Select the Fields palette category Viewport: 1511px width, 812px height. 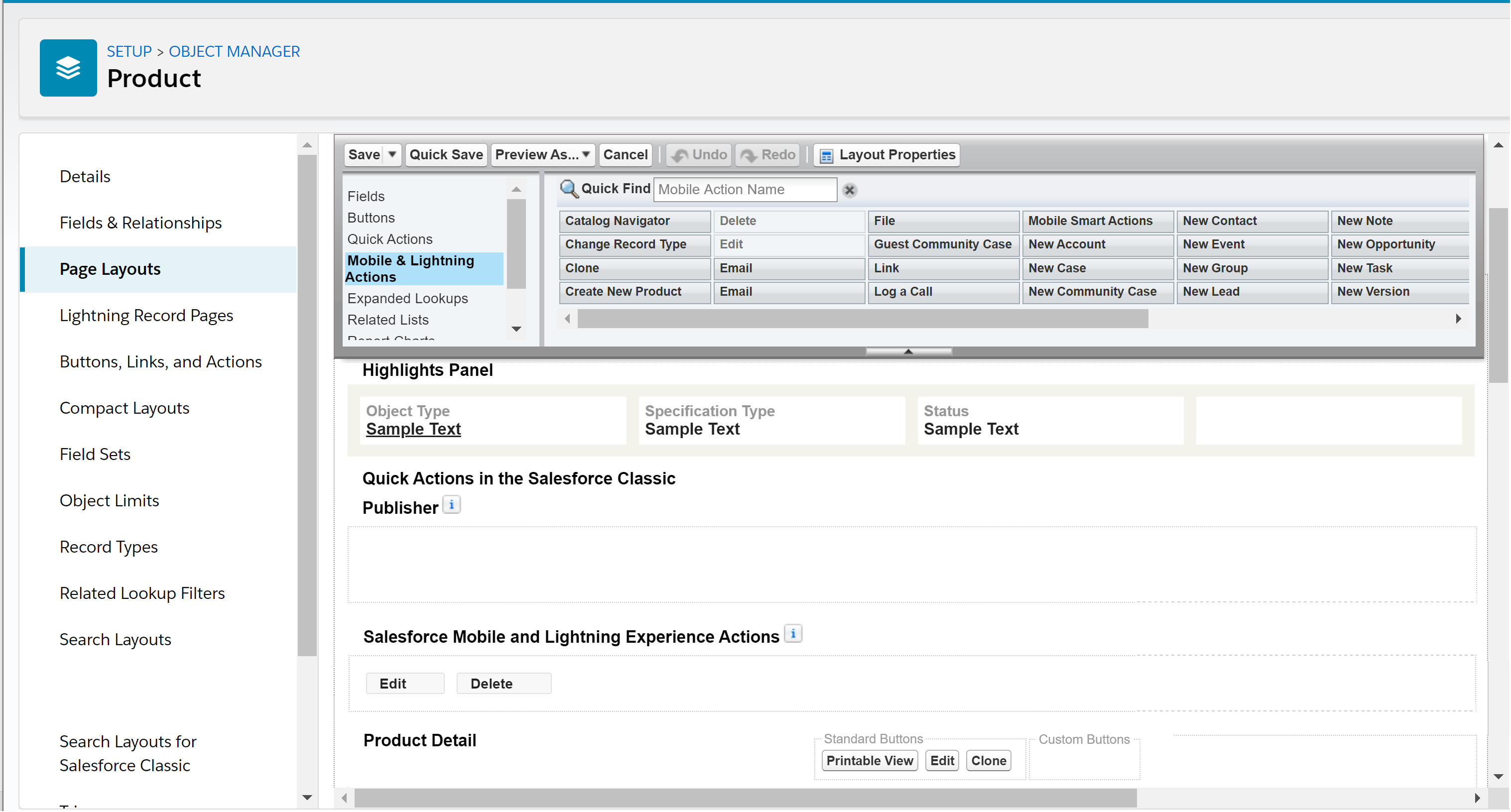click(x=366, y=197)
